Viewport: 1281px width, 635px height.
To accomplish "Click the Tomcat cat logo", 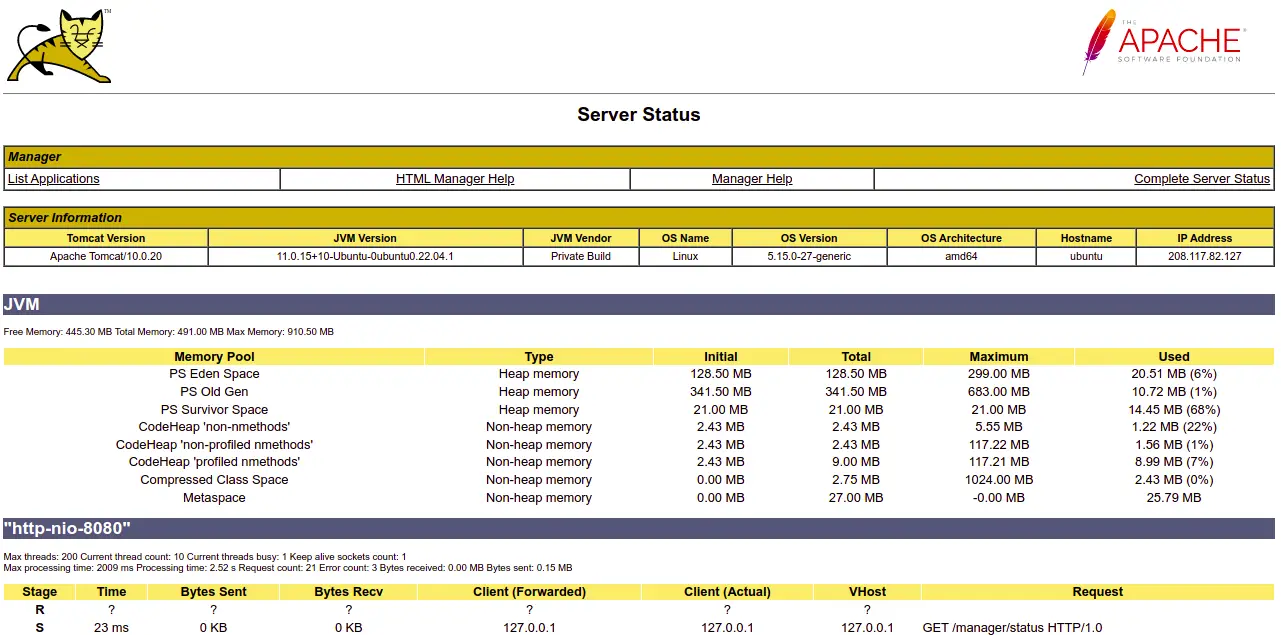I will [x=60, y=47].
